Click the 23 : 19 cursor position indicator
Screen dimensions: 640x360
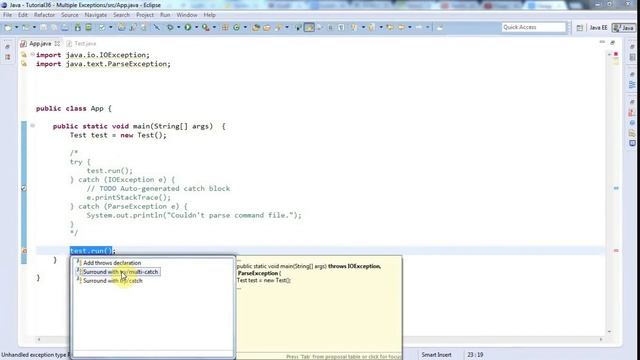point(475,355)
